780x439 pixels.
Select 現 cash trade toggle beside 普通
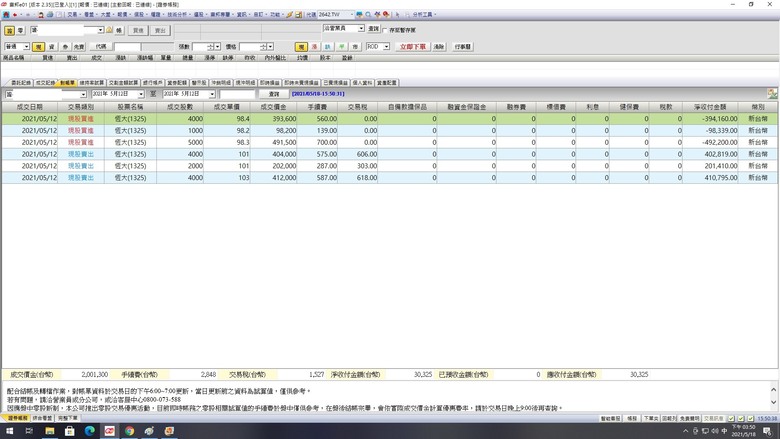(38, 47)
